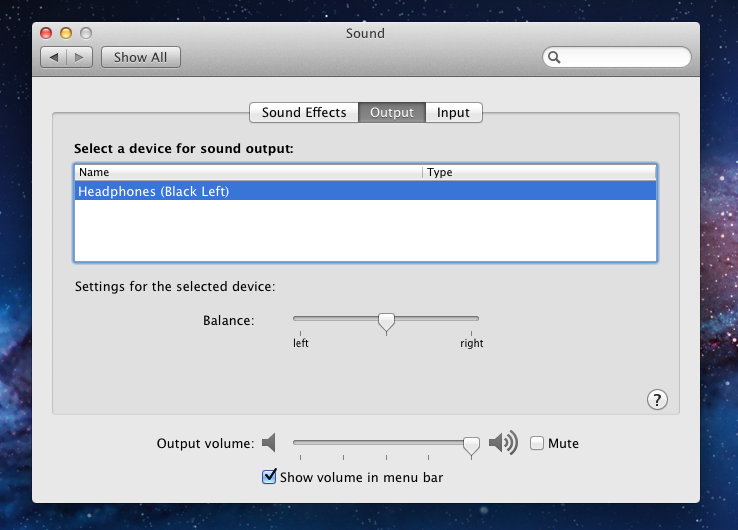Uncheck Show volume in menu bar
This screenshot has height=530, width=738.
269,477
